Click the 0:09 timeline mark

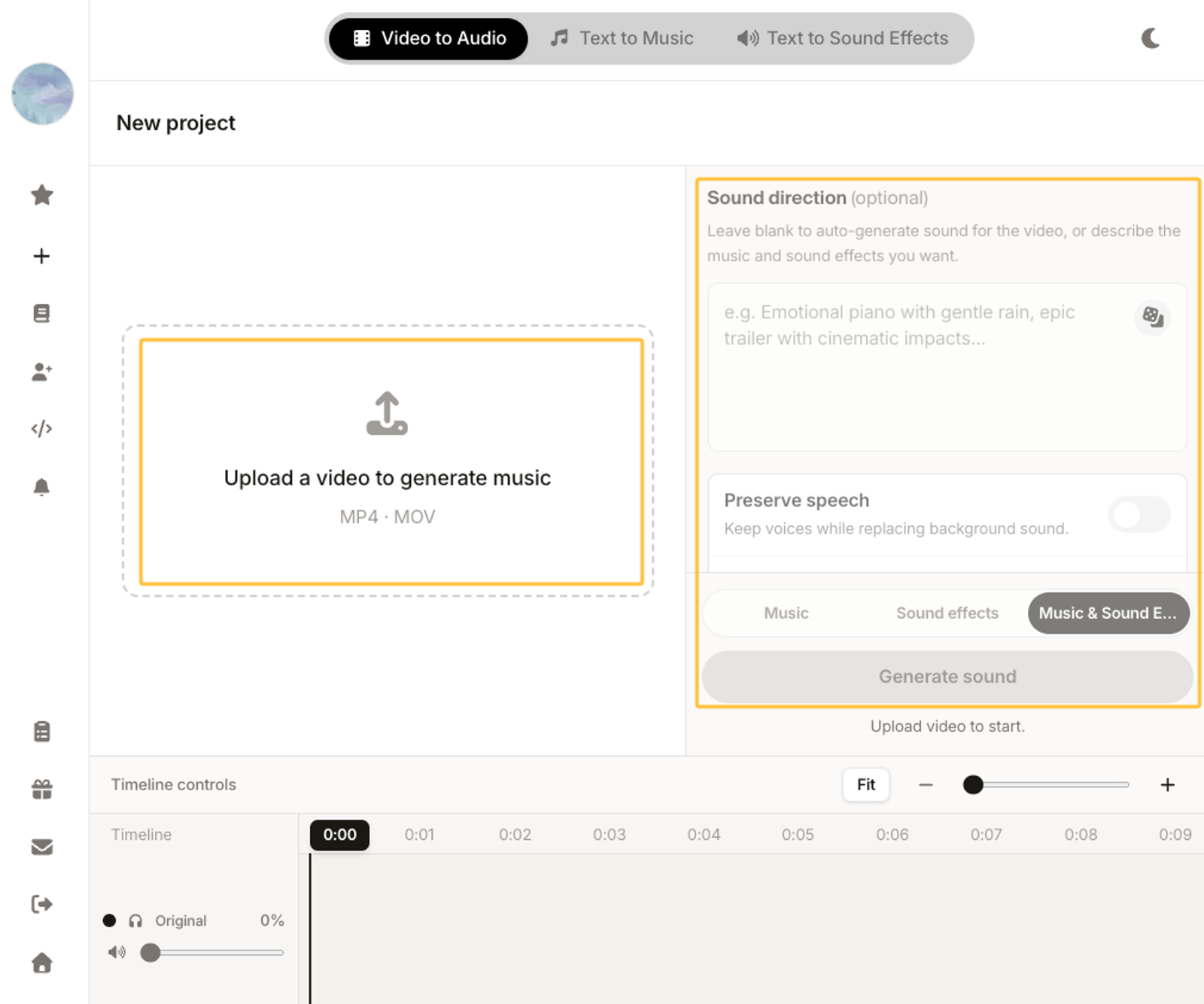click(1175, 835)
